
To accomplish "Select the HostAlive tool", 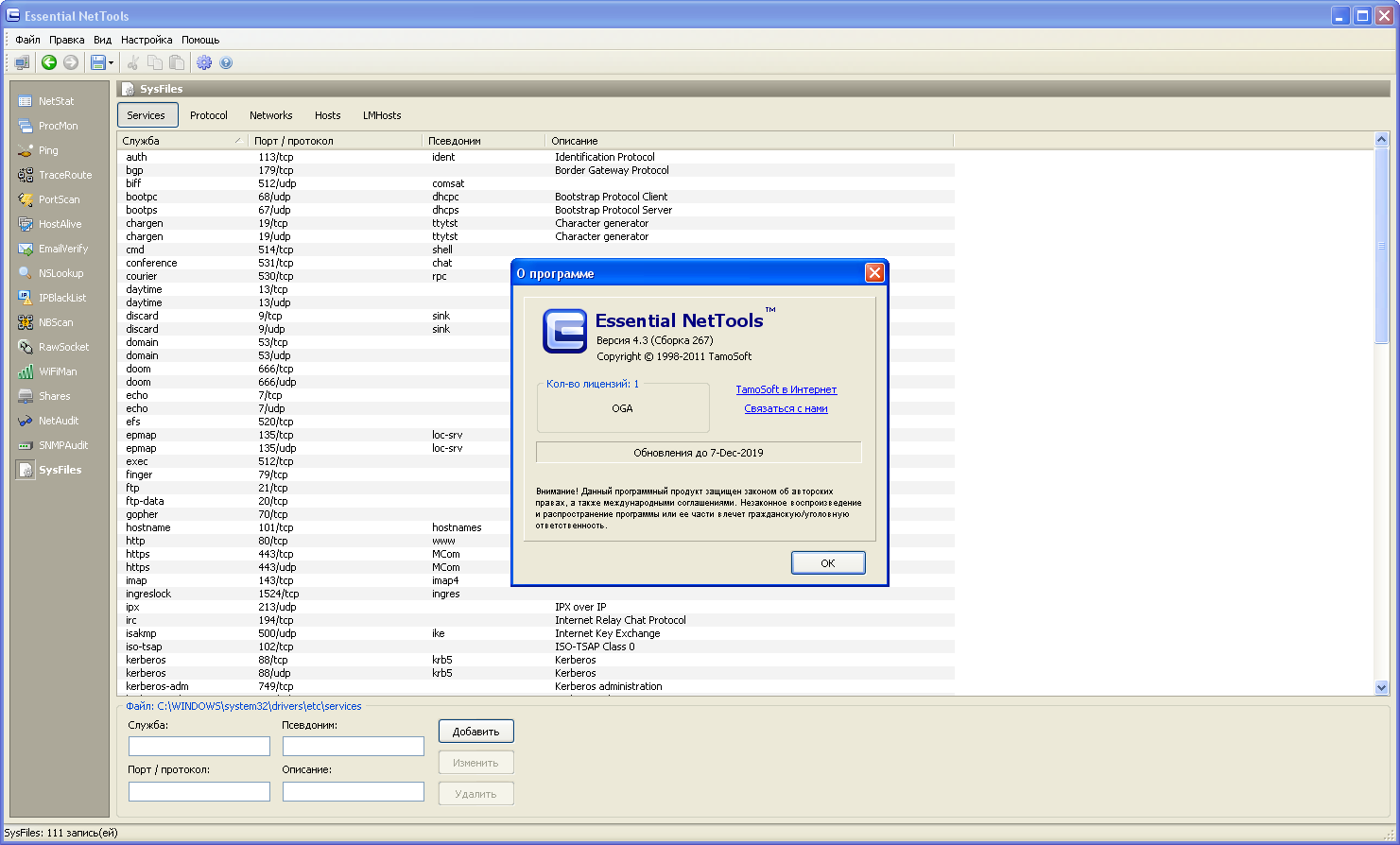I will coord(60,224).
